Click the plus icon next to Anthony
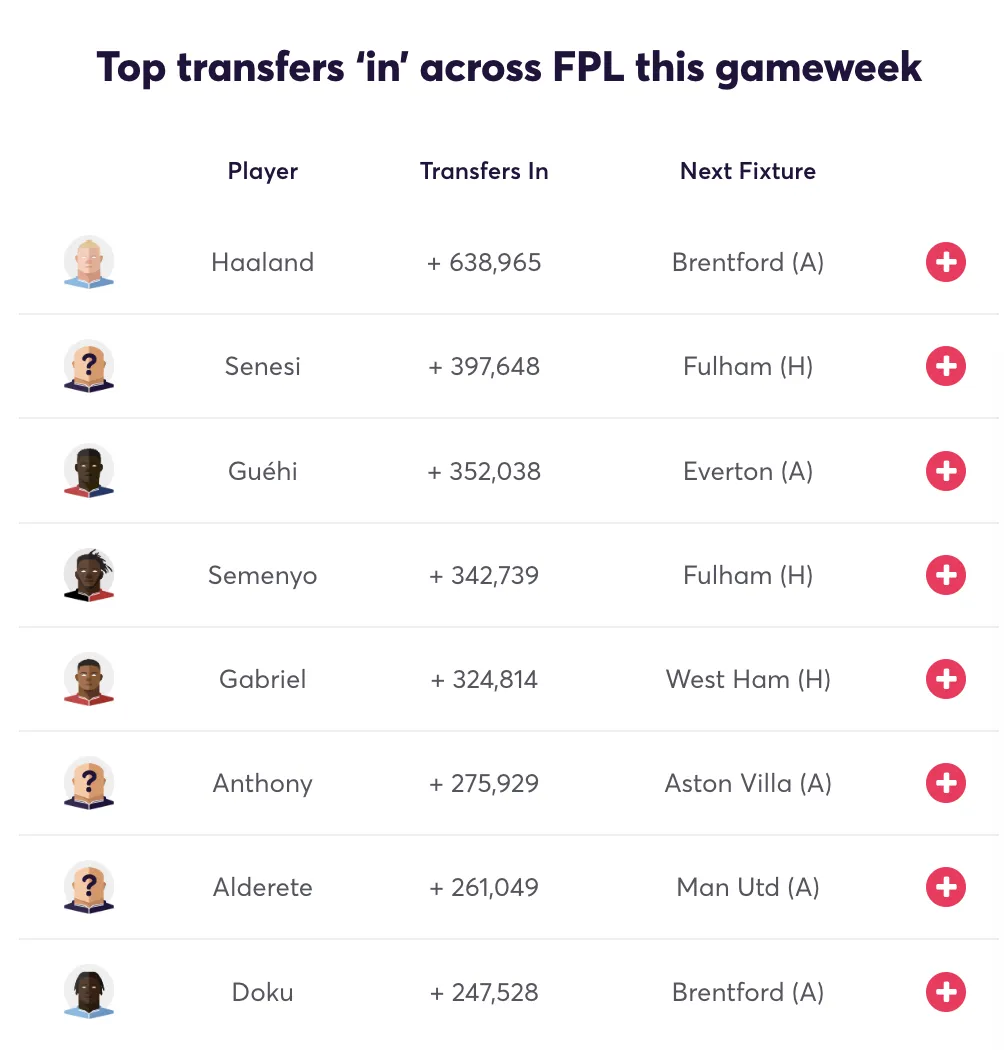The height and width of the screenshot is (1050, 1004). point(945,783)
